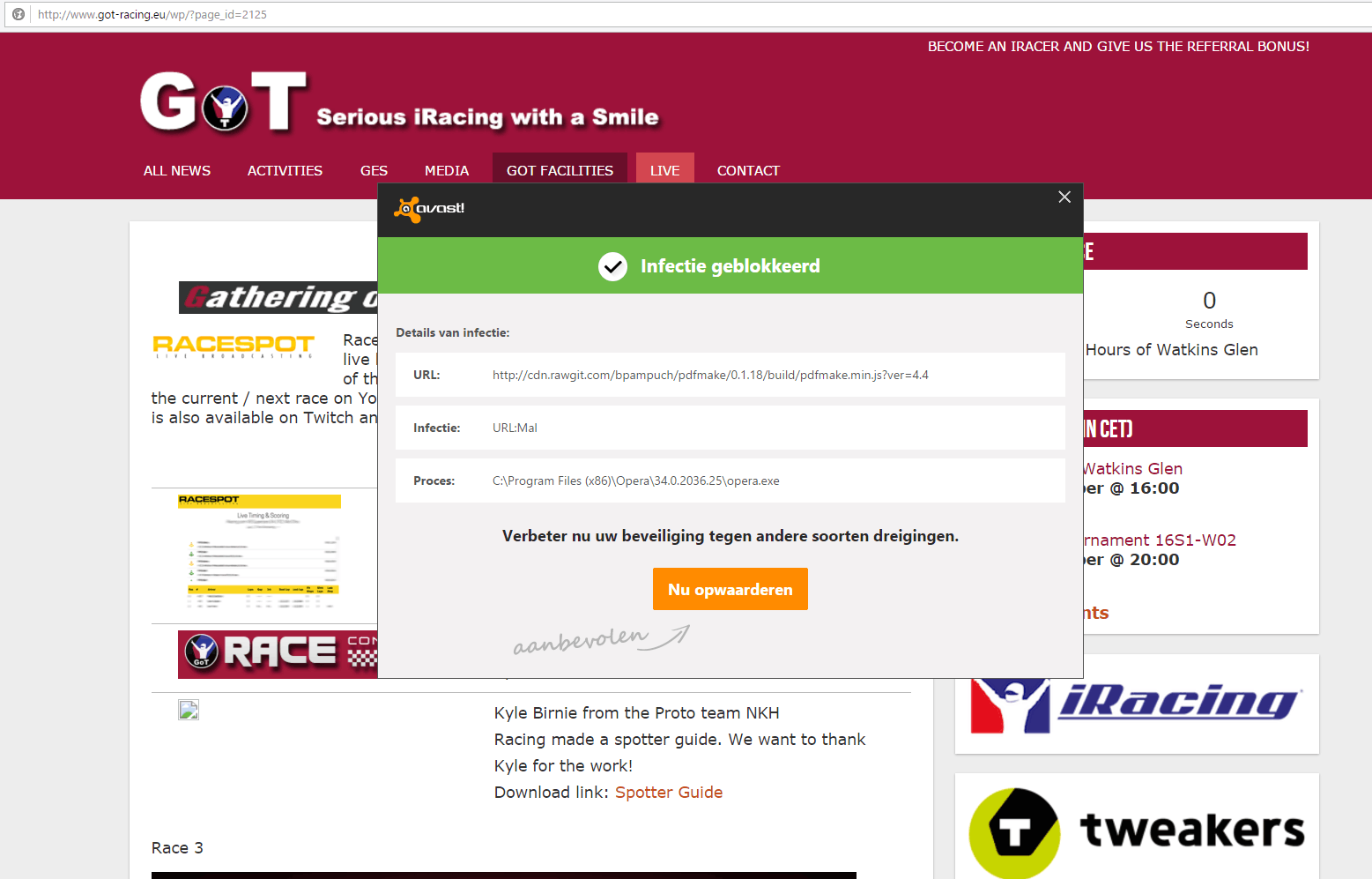Open the GOT FACILITIES menu
Image resolution: width=1372 pixels, height=879 pixels.
tap(560, 168)
